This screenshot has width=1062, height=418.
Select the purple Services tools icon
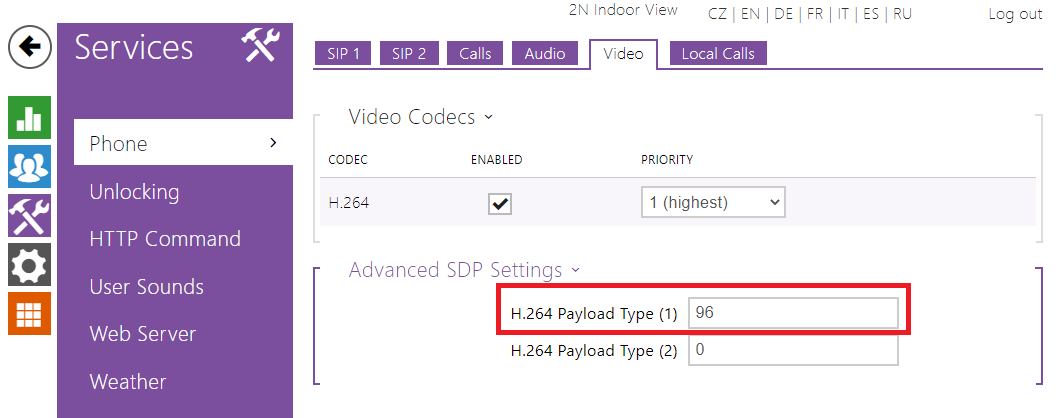[29, 216]
